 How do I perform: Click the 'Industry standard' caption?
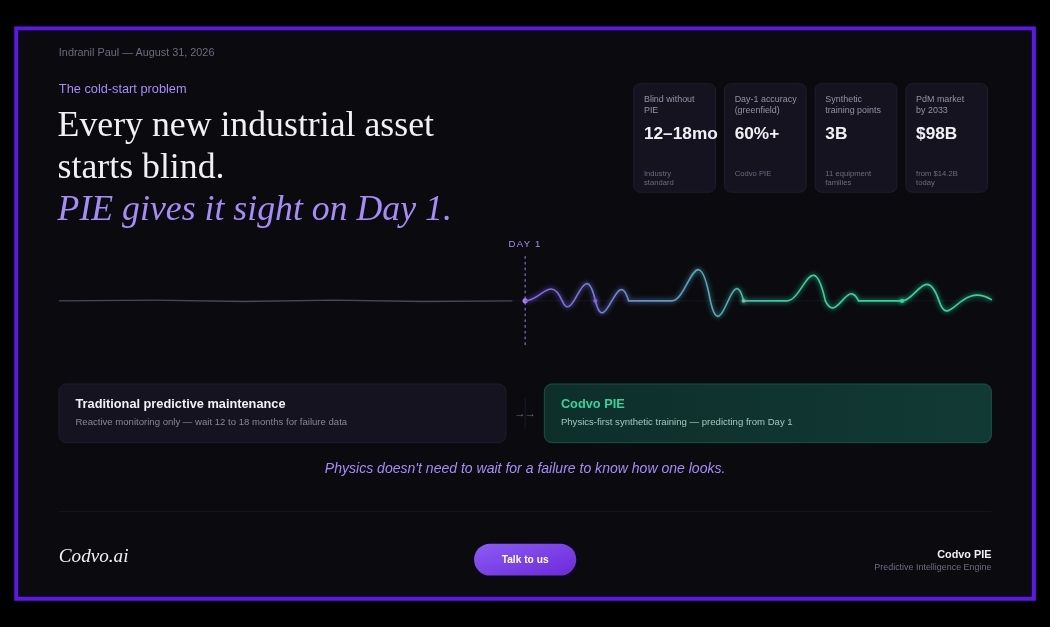pos(658,178)
